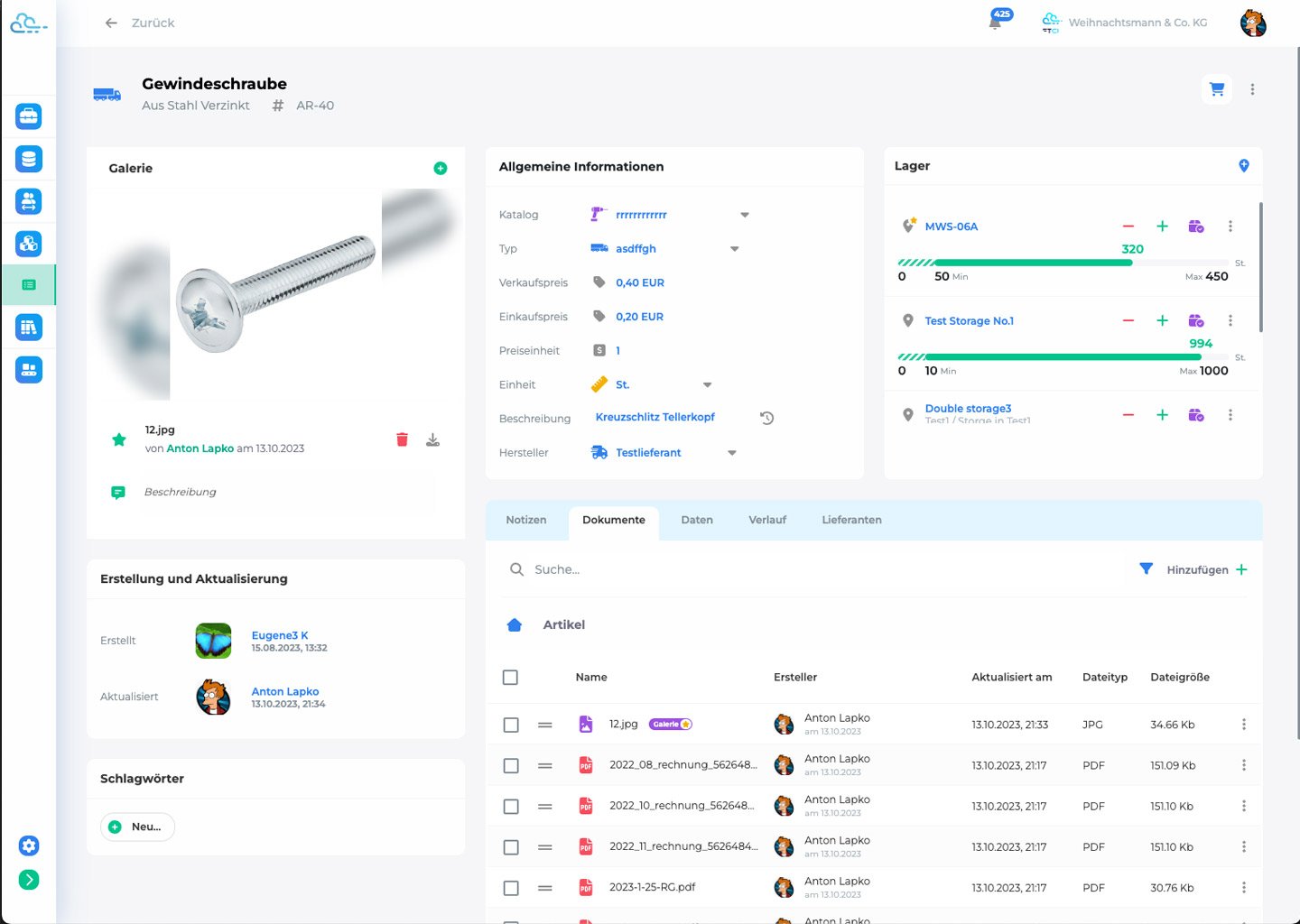Screen dimensions: 1300x924
Task: Expand the Einheit dropdown
Action: click(x=708, y=385)
